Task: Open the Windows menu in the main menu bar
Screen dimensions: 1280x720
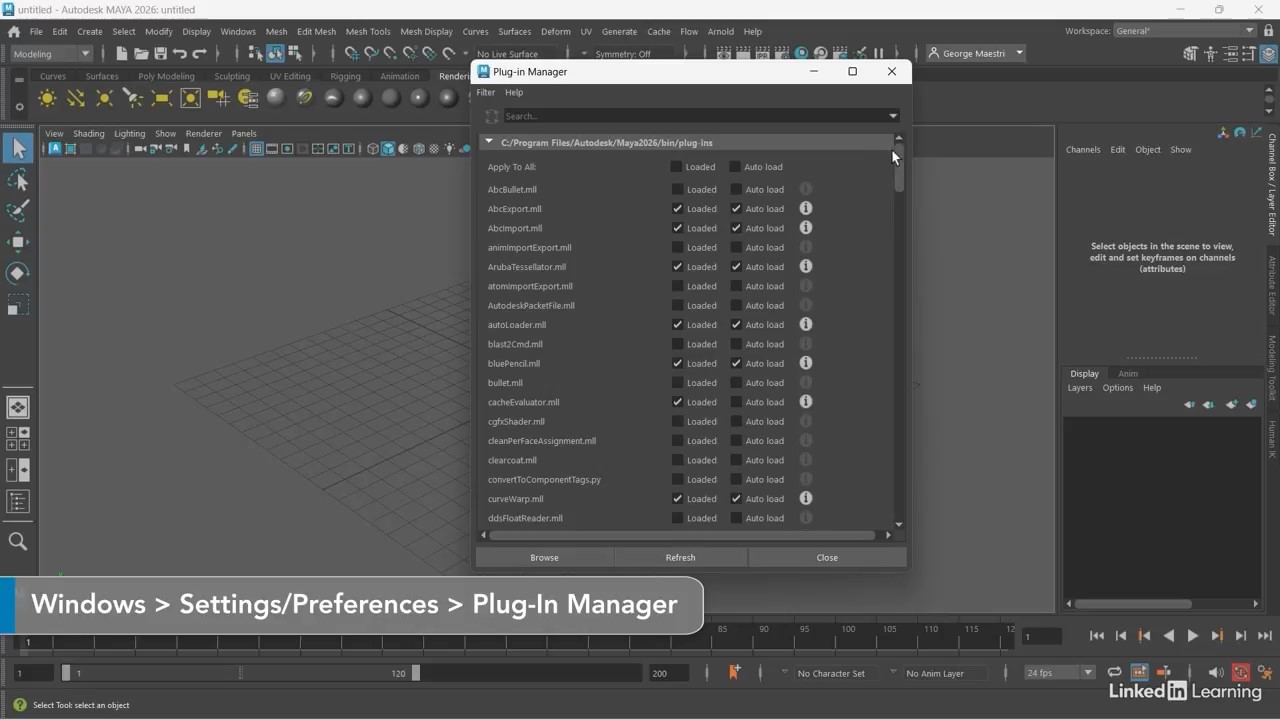Action: pos(238,31)
